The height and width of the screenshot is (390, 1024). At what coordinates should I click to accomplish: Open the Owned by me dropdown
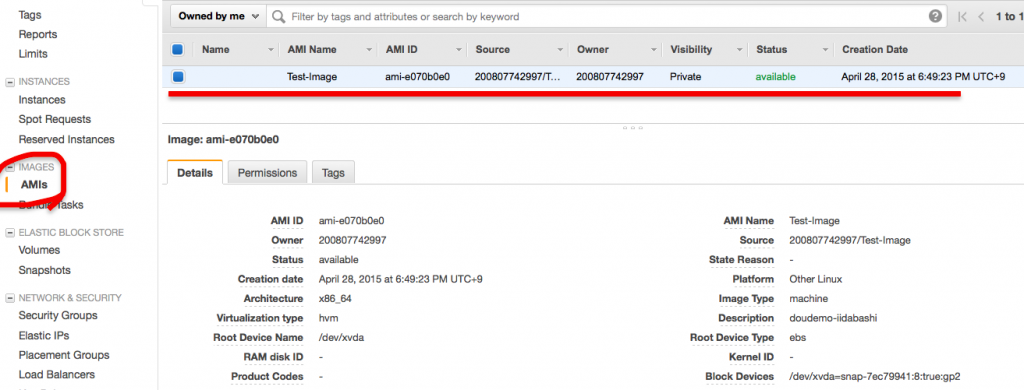[x=218, y=16]
